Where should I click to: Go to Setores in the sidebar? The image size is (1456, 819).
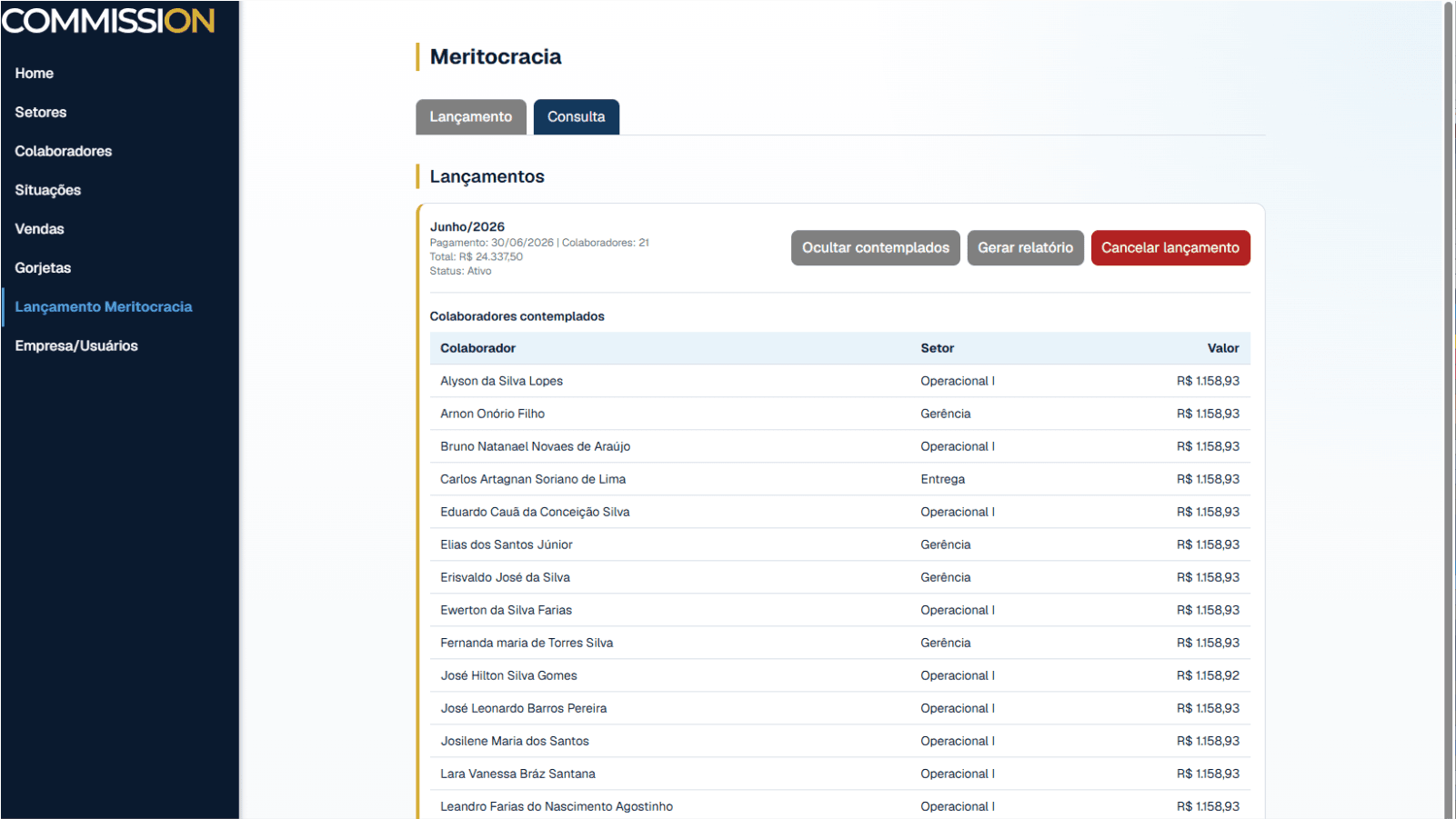[x=41, y=113]
